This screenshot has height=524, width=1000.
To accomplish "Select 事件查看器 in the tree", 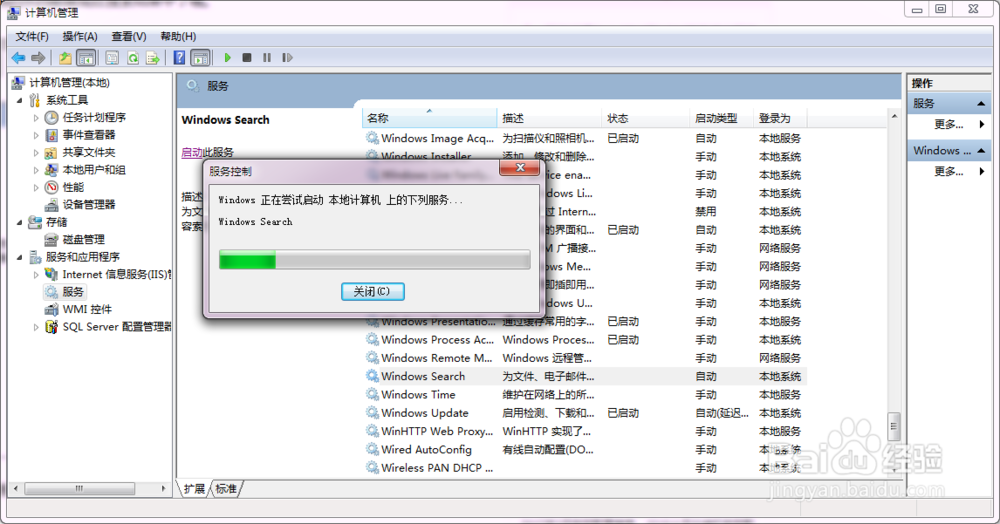I will tap(89, 135).
